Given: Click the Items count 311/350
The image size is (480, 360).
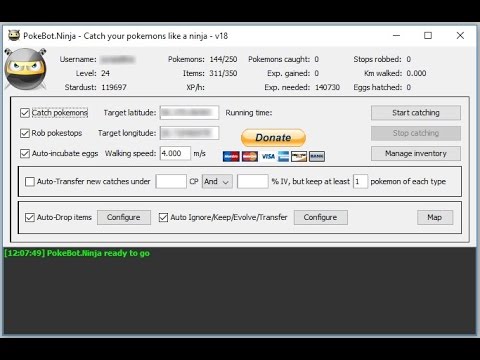Looking at the screenshot, I should [x=223, y=73].
